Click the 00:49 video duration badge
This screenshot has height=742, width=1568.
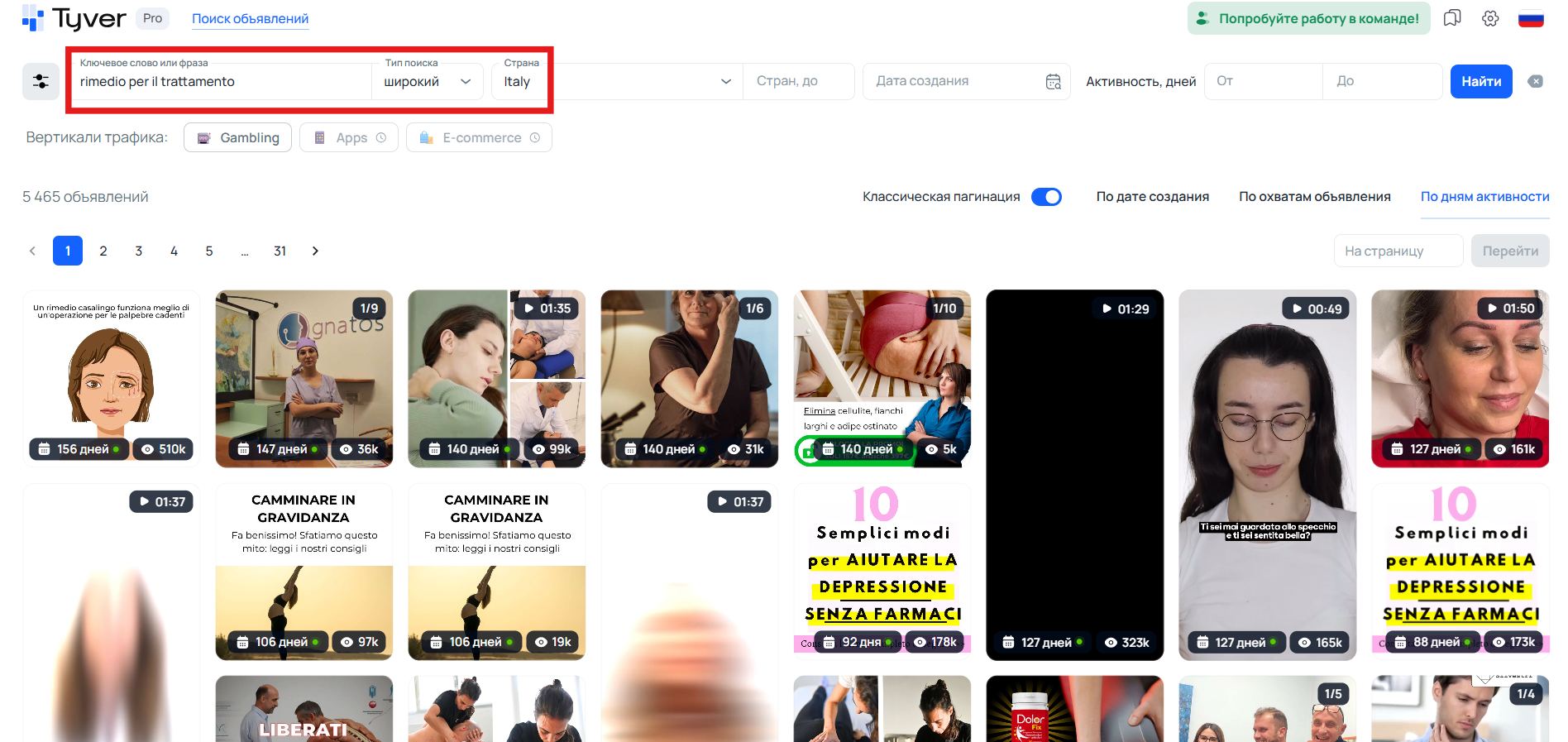pos(1317,309)
